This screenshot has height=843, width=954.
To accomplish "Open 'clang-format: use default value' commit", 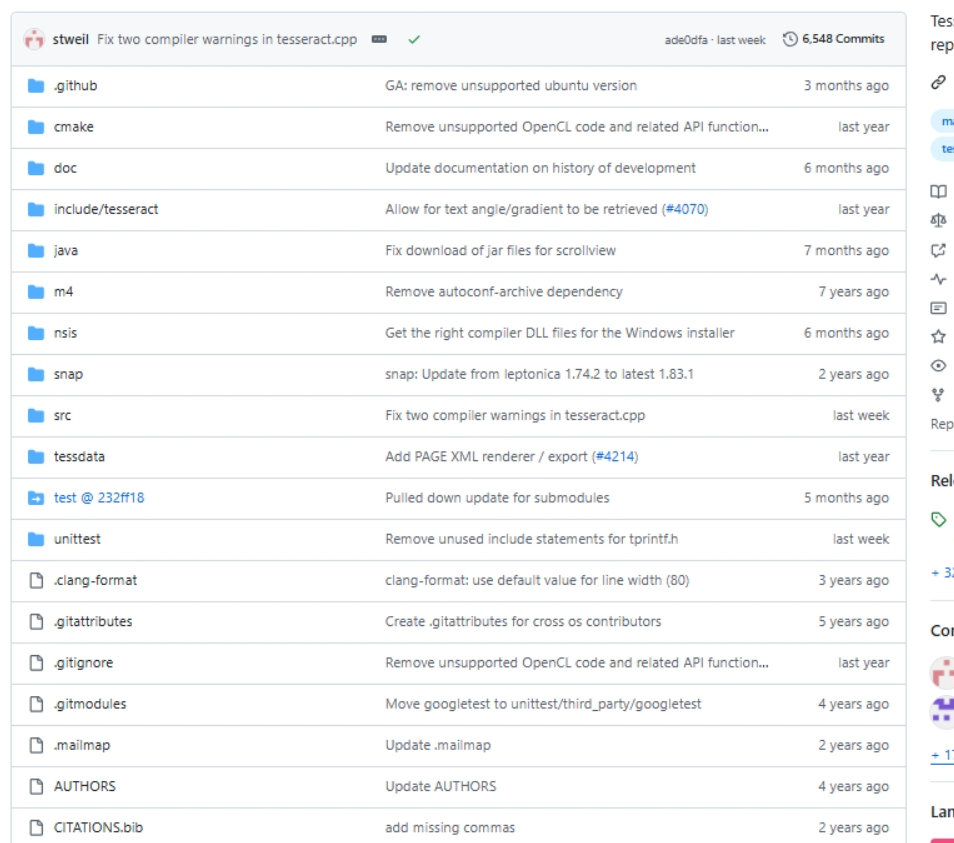I will click(x=537, y=581).
